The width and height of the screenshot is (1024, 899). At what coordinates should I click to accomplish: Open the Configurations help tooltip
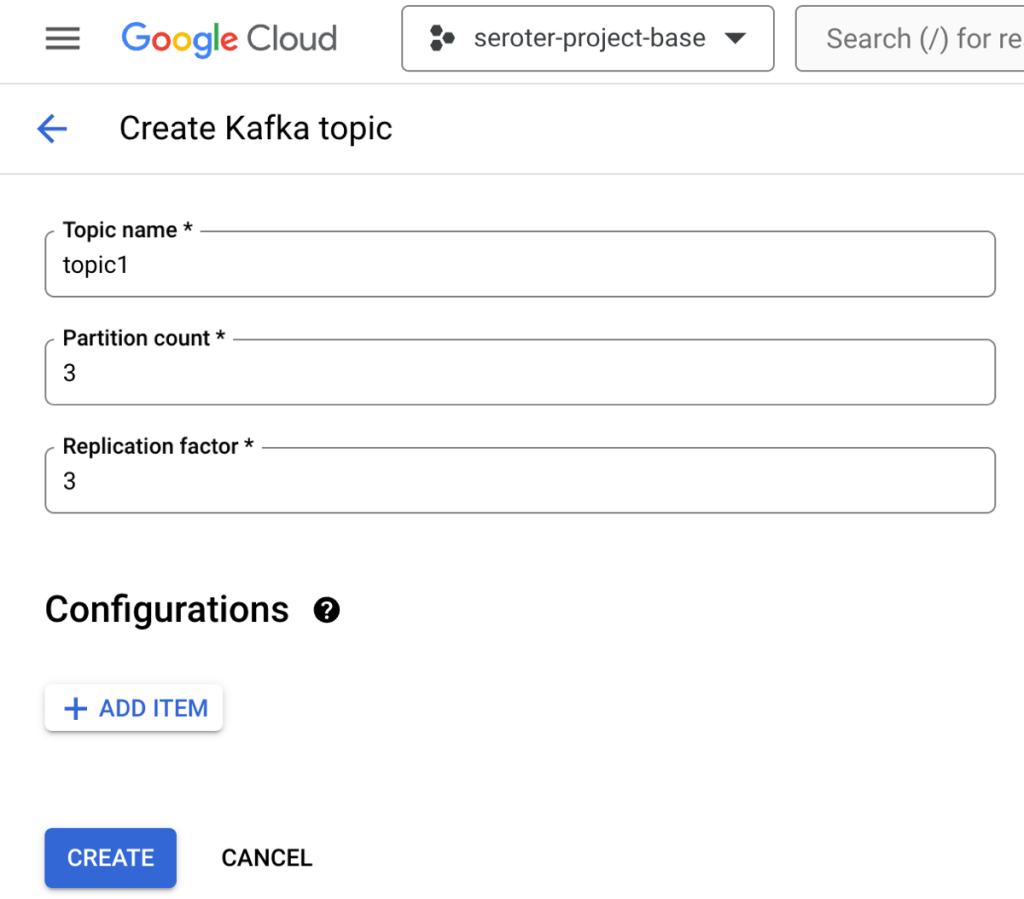[326, 609]
